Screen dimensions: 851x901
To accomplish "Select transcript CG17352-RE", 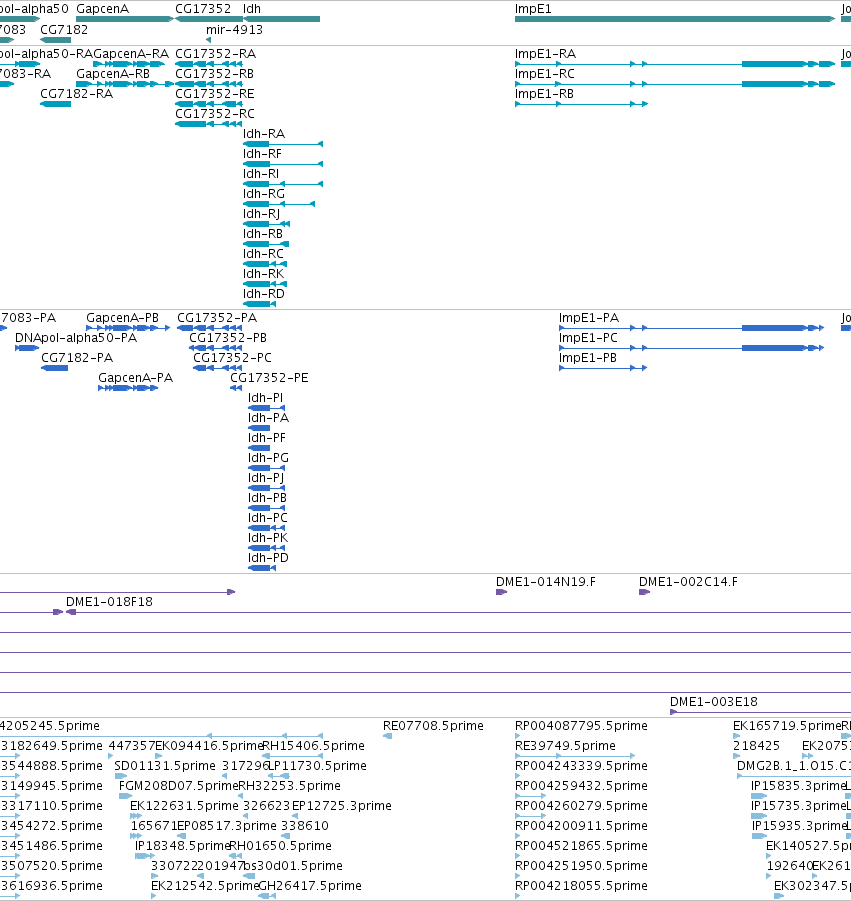I will click(x=214, y=94).
